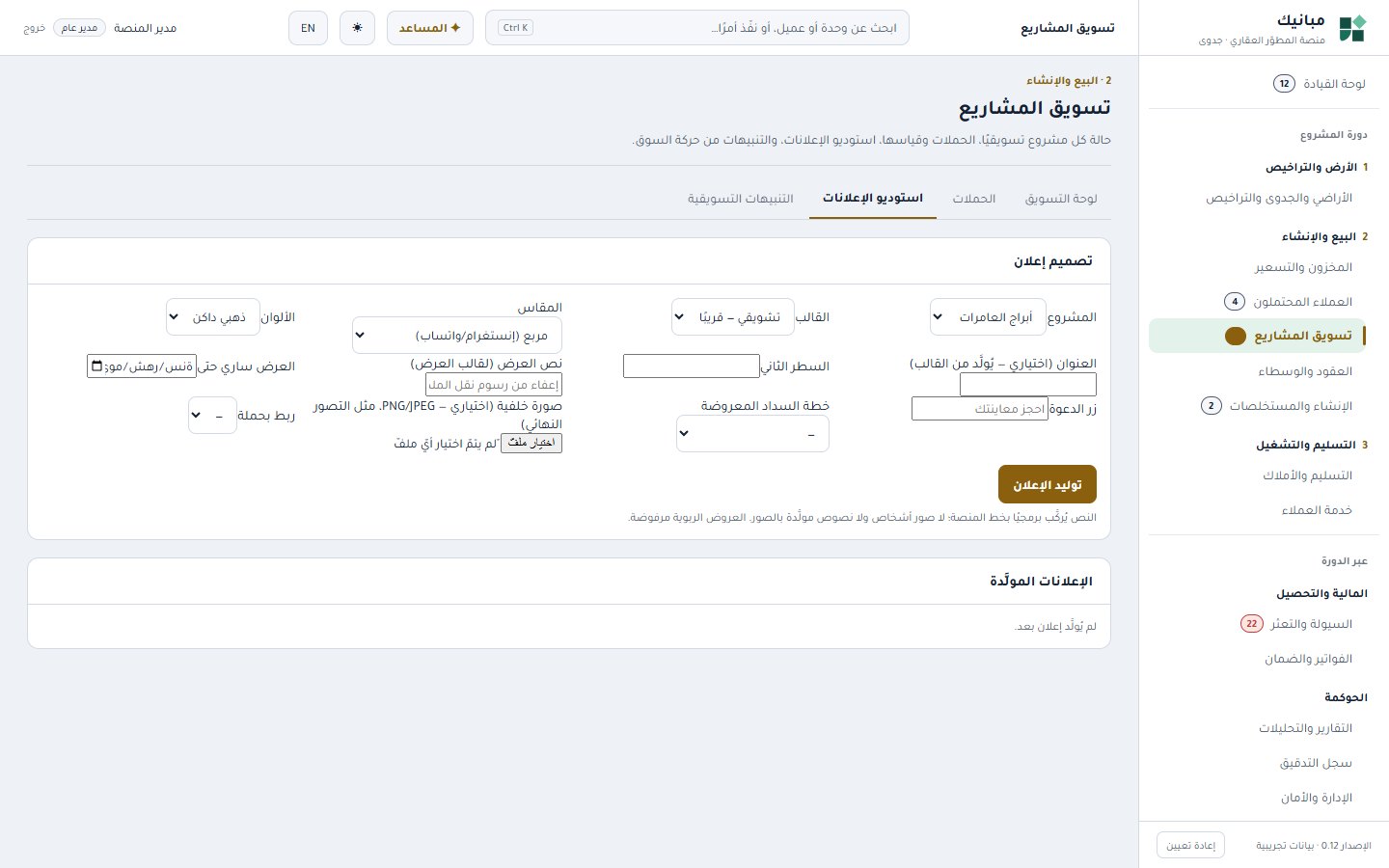The height and width of the screenshot is (868, 1389).
Task: Open the التنبيهات التسويقية tab
Action: pos(741,199)
